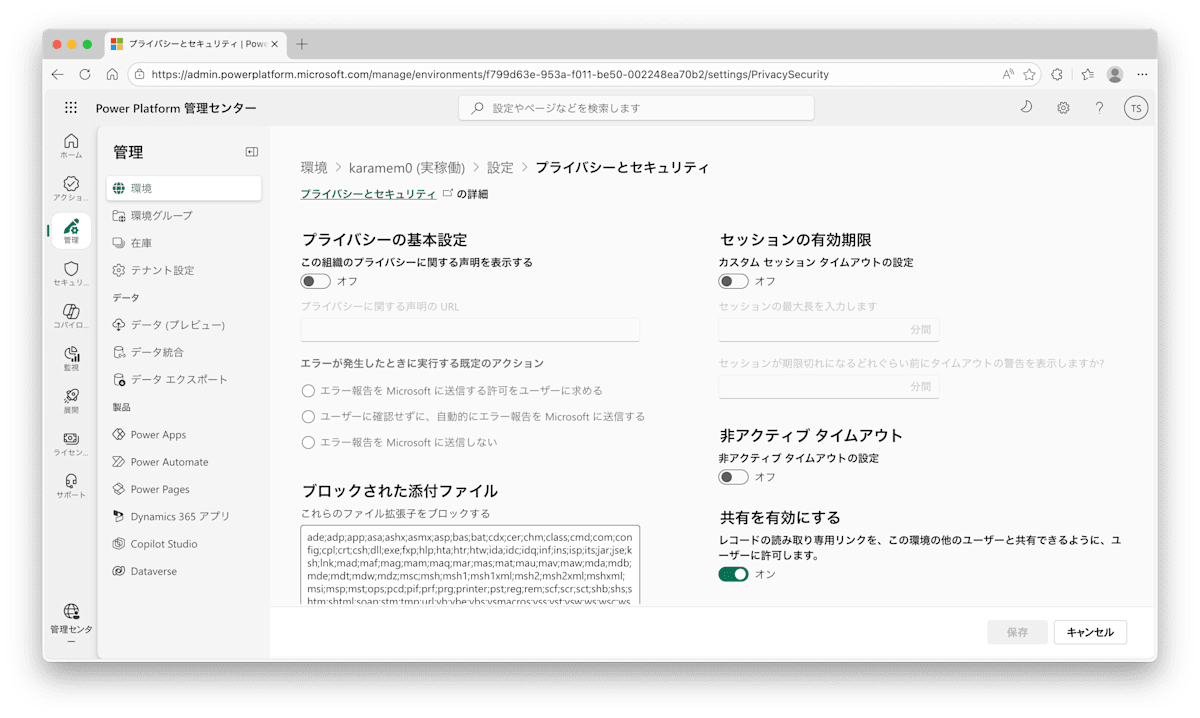Open Power Apps product item
This screenshot has width=1200, height=718.
tap(184, 435)
